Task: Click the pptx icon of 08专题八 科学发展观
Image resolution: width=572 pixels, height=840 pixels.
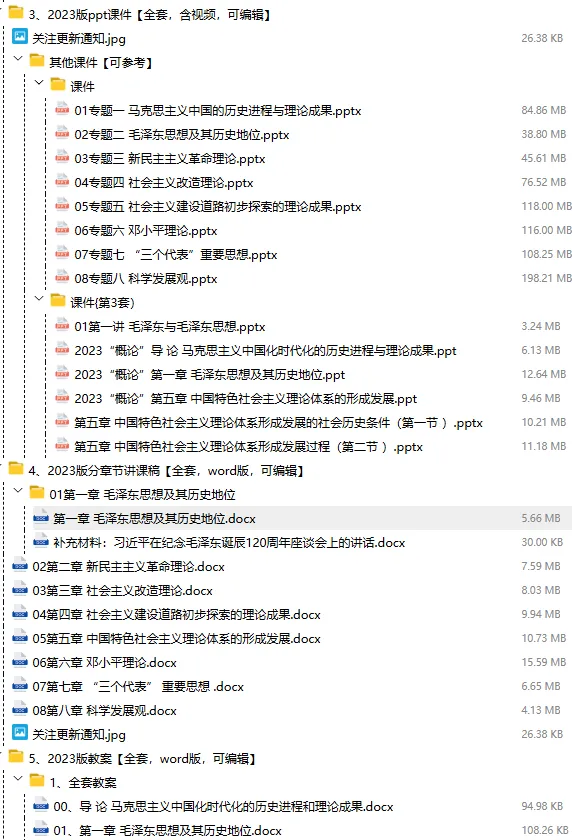Action: [x=62, y=278]
